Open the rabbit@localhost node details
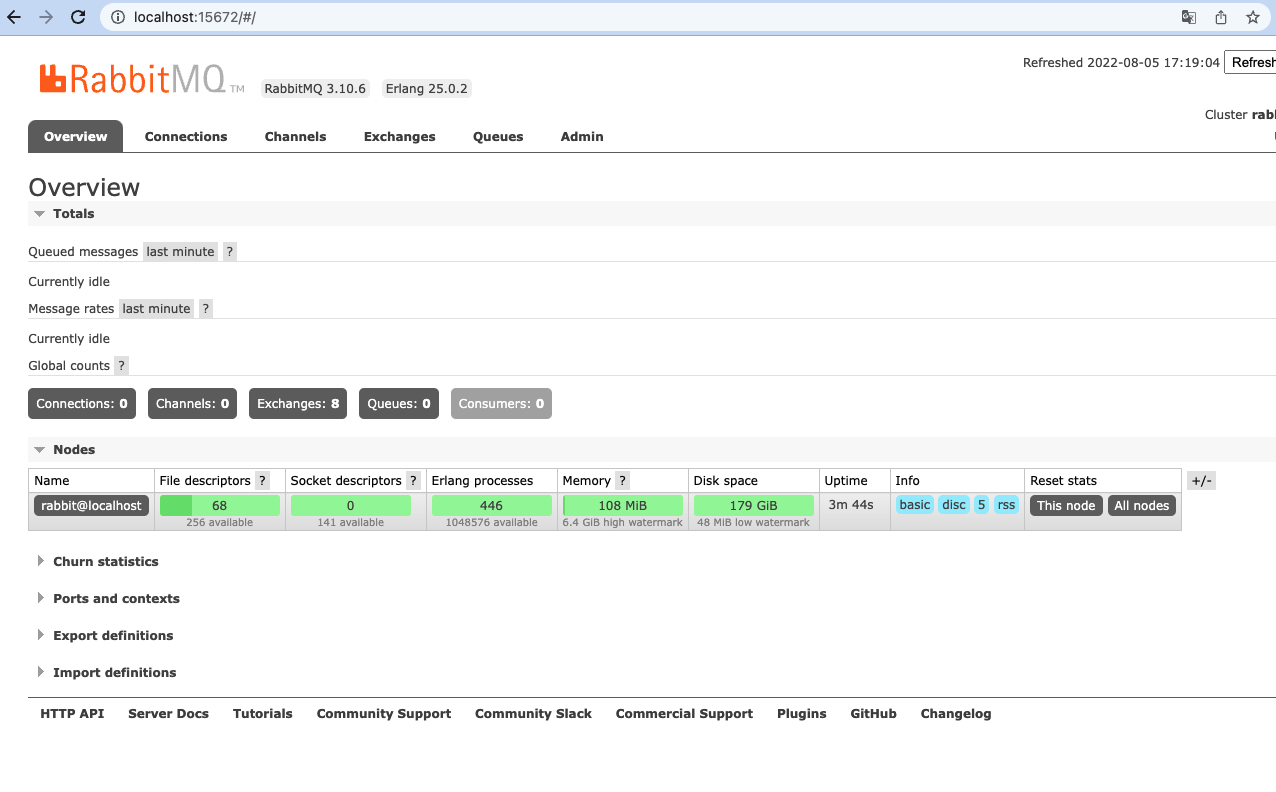Image resolution: width=1276 pixels, height=792 pixels. point(91,506)
